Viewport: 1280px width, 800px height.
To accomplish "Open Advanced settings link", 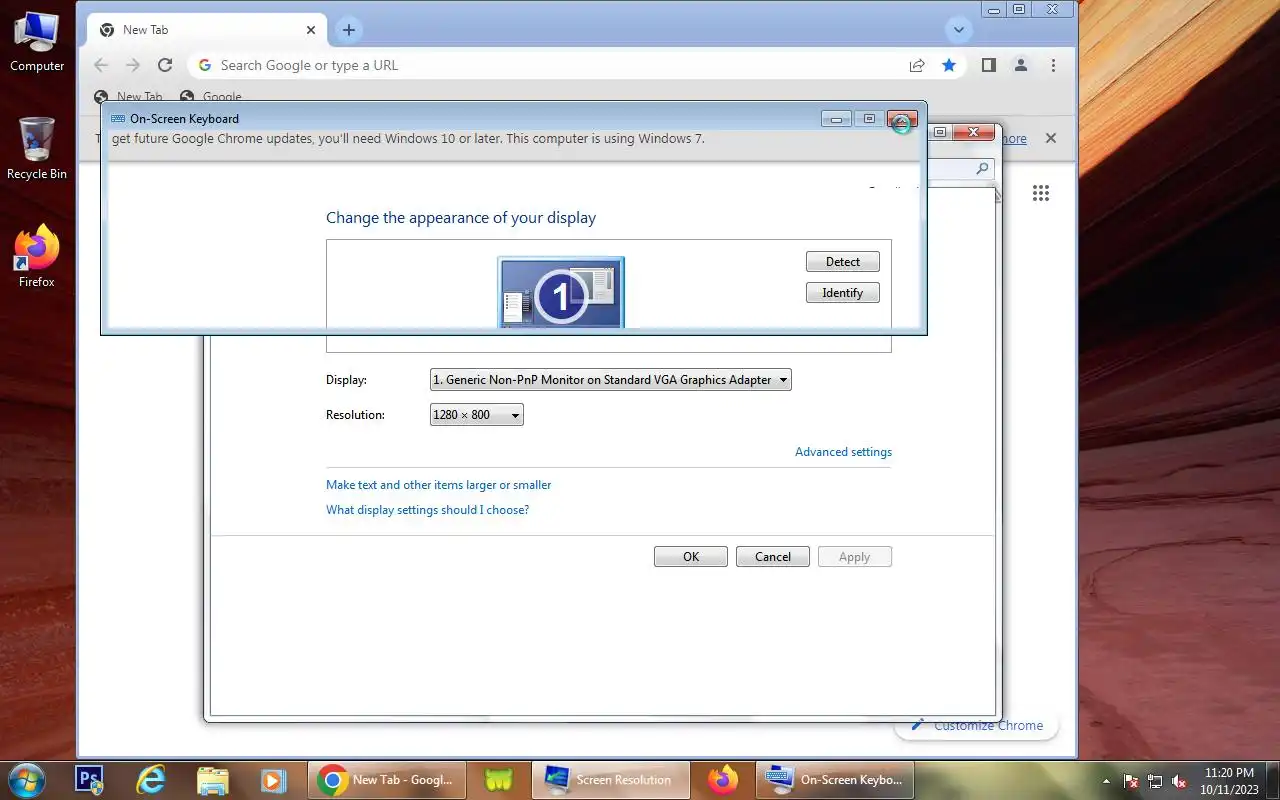I will tap(843, 452).
